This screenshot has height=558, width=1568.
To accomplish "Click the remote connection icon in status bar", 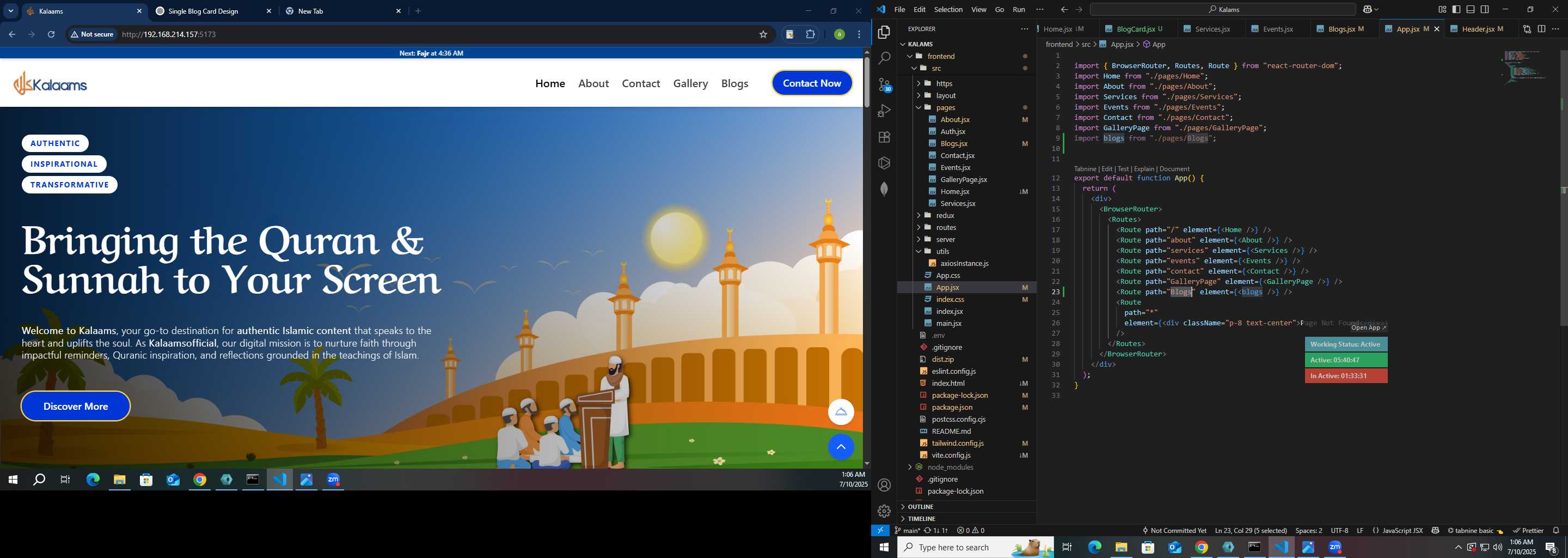I will tap(880, 531).
